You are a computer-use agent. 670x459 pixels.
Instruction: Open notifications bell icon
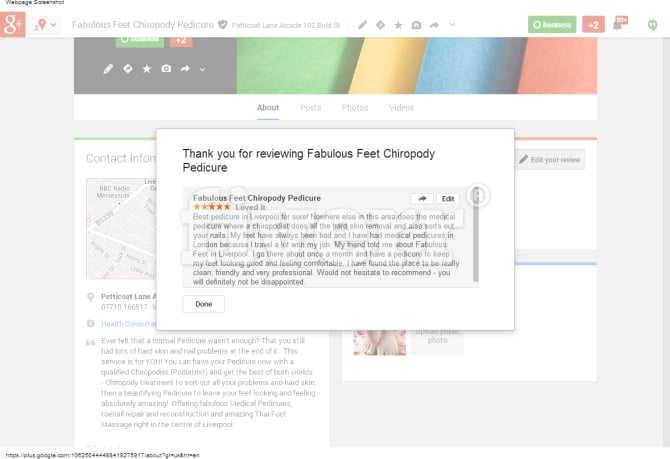coord(619,24)
